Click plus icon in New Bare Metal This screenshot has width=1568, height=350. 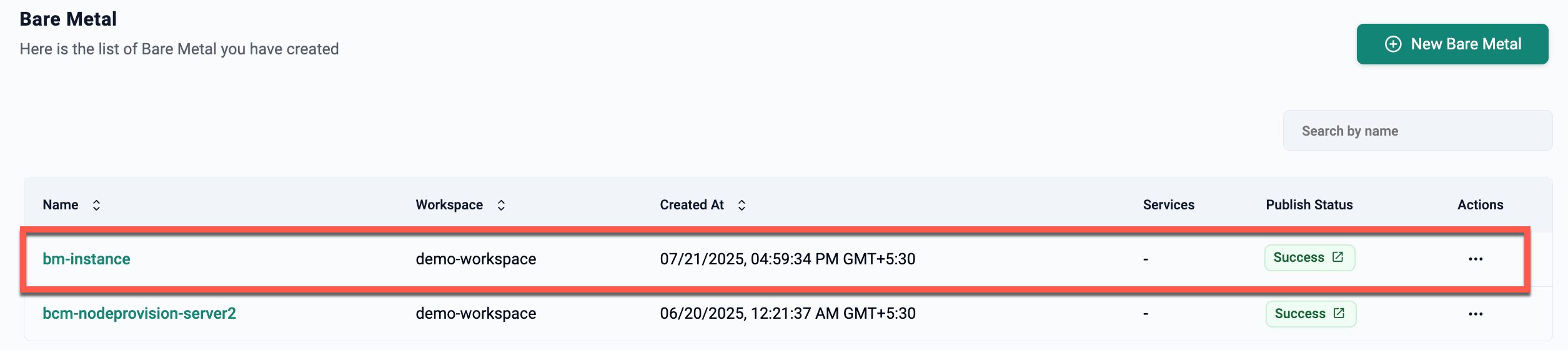click(x=1393, y=44)
